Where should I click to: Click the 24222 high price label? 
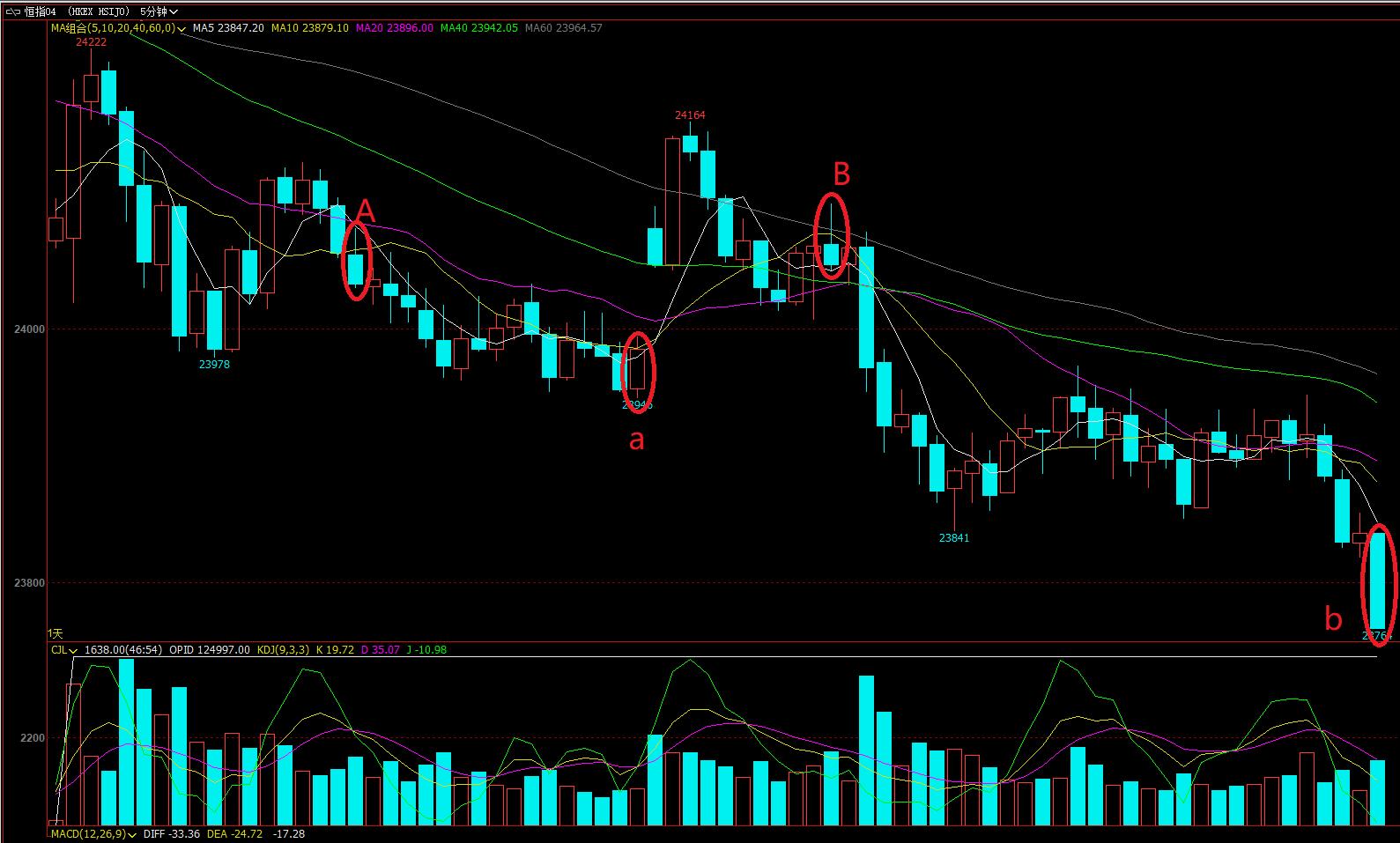tap(91, 42)
